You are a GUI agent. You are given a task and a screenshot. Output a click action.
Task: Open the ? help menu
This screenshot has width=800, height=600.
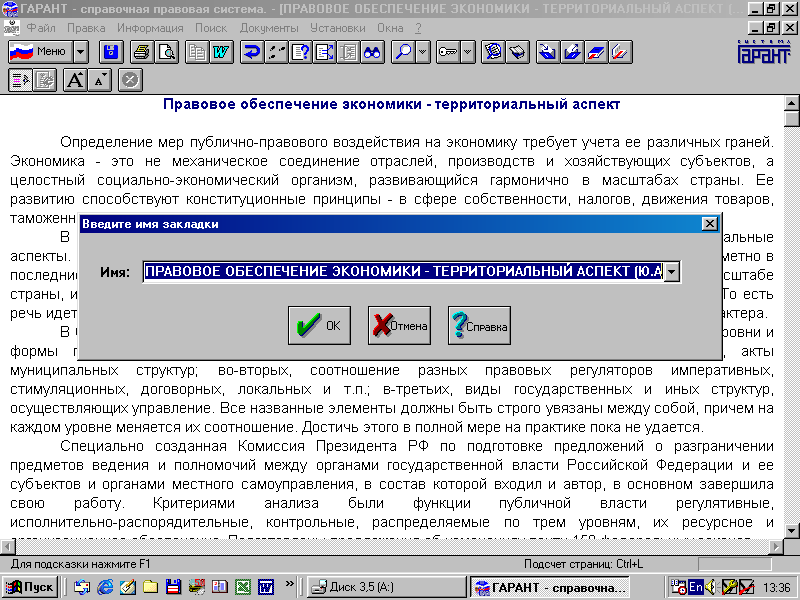pyautogui.click(x=418, y=28)
